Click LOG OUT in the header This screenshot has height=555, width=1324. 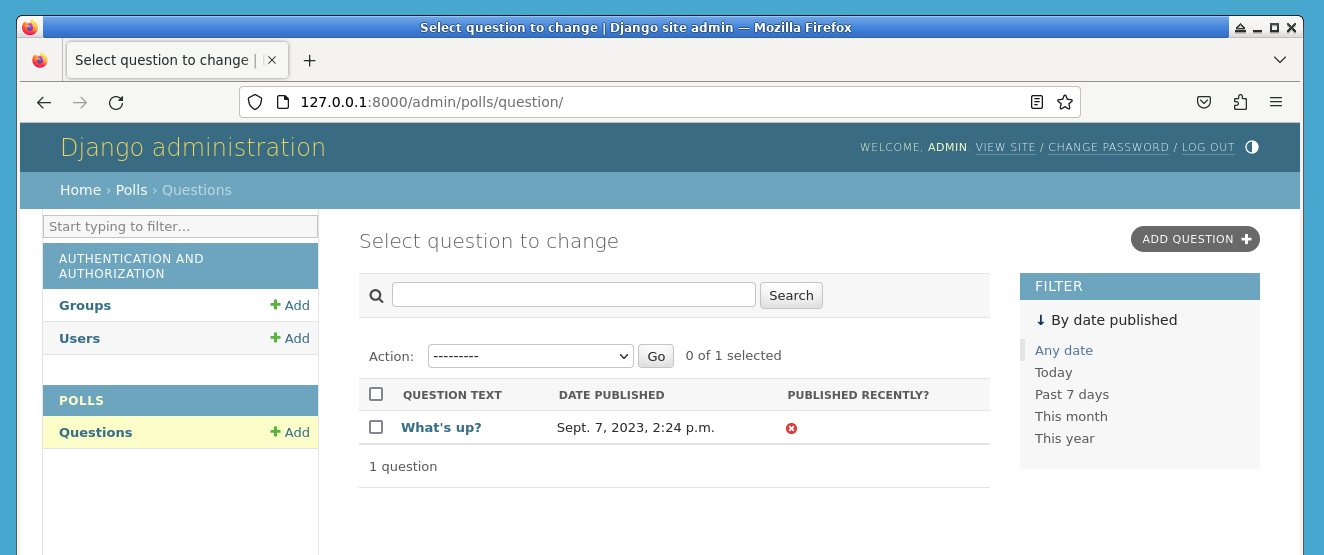[x=1208, y=147]
